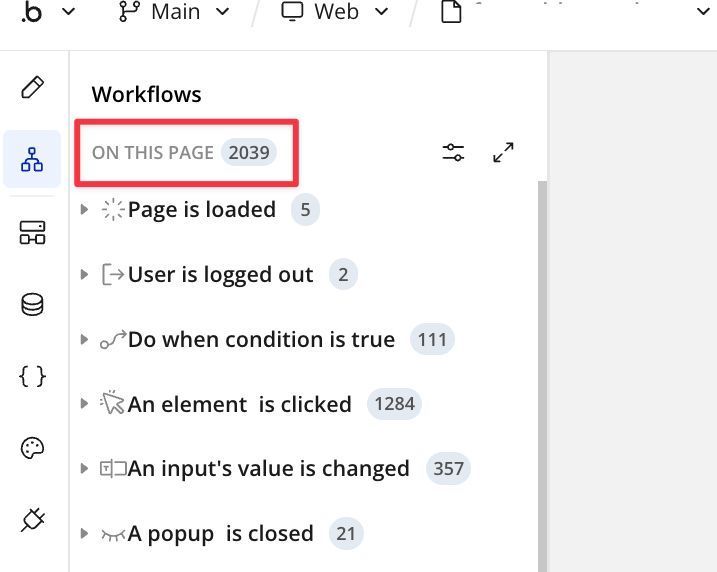
Task: Click the User is logged out label
Action: click(x=220, y=275)
